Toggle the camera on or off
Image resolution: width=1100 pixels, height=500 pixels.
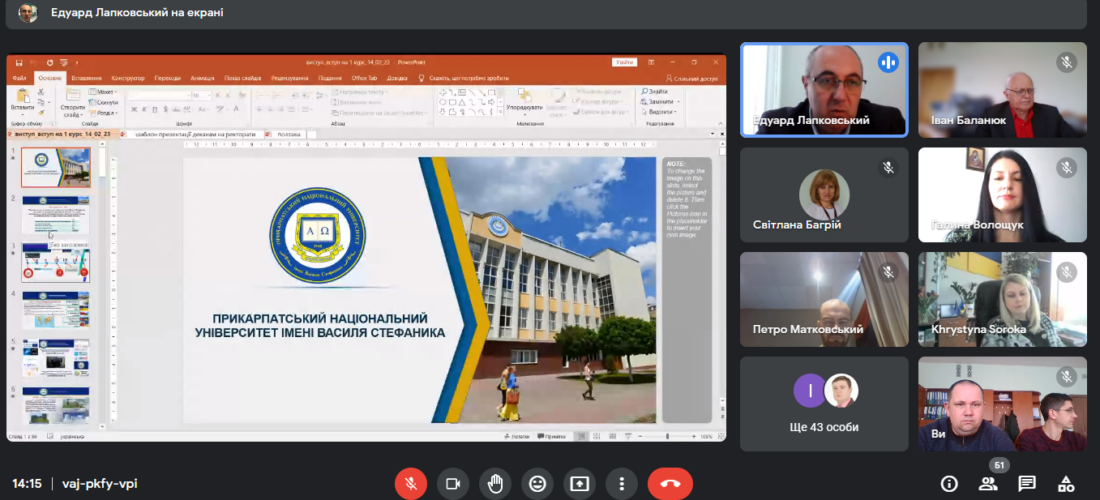coord(453,483)
